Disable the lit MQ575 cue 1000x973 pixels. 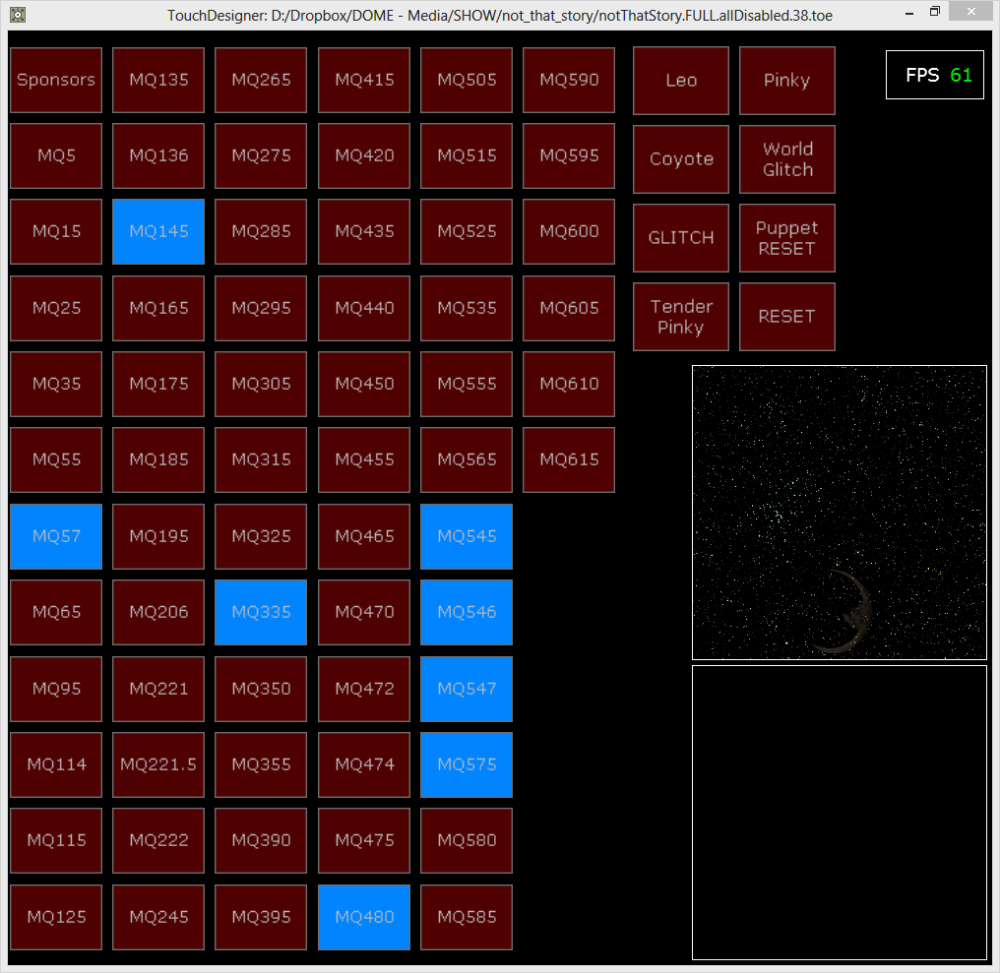click(467, 764)
